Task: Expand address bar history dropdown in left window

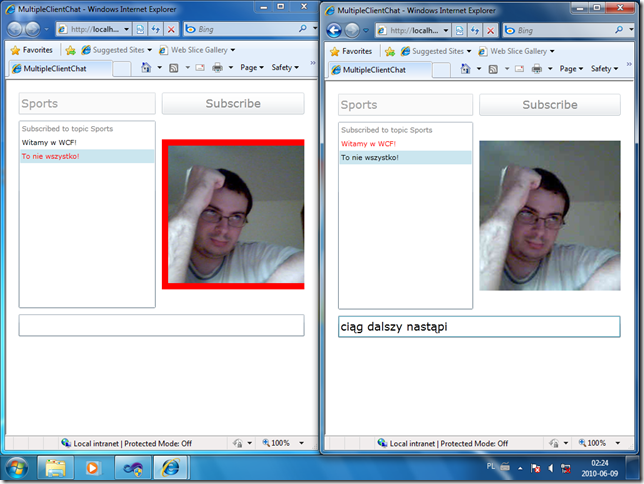Action: click(x=126, y=29)
